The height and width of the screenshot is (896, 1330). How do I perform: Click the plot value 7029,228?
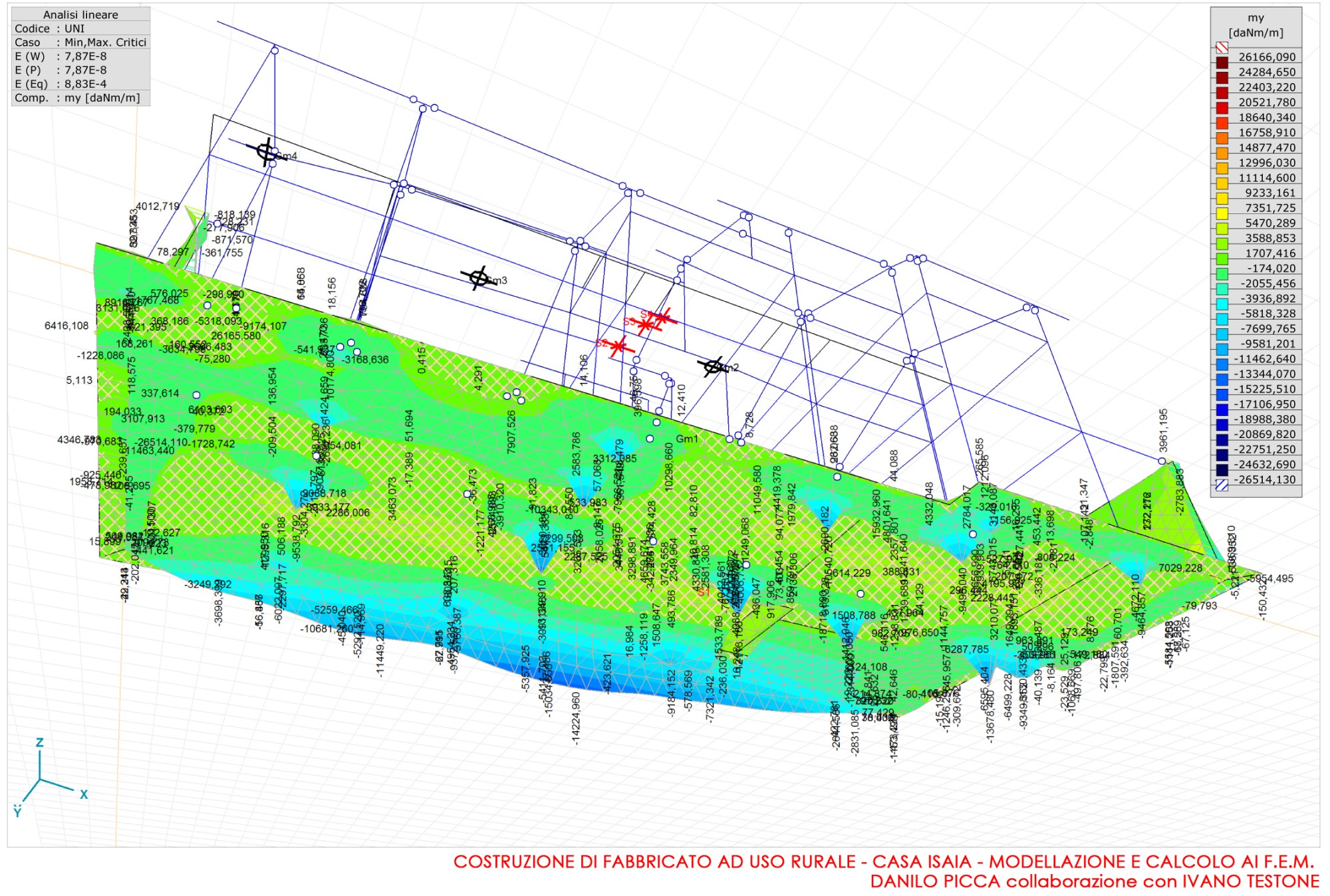tap(1180, 568)
